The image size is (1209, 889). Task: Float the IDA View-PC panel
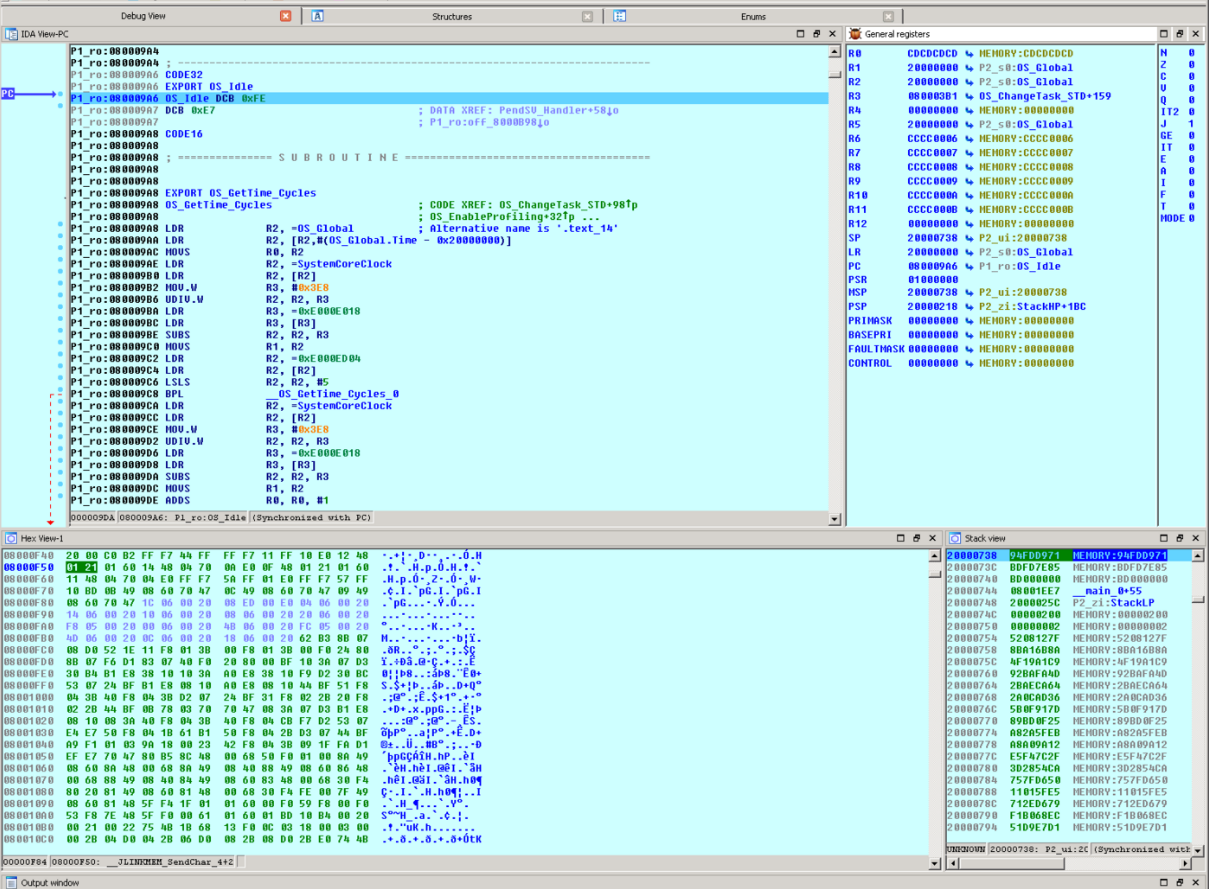(816, 34)
